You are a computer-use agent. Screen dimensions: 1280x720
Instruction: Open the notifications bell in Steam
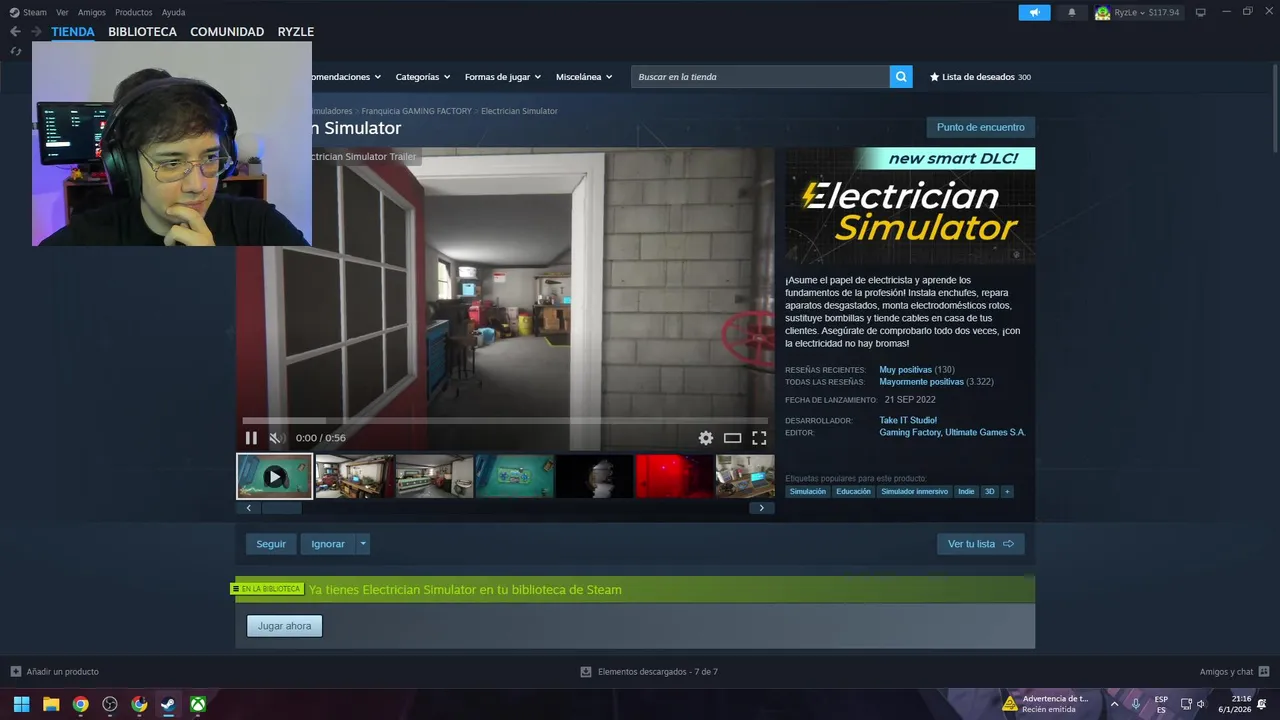(x=1072, y=12)
